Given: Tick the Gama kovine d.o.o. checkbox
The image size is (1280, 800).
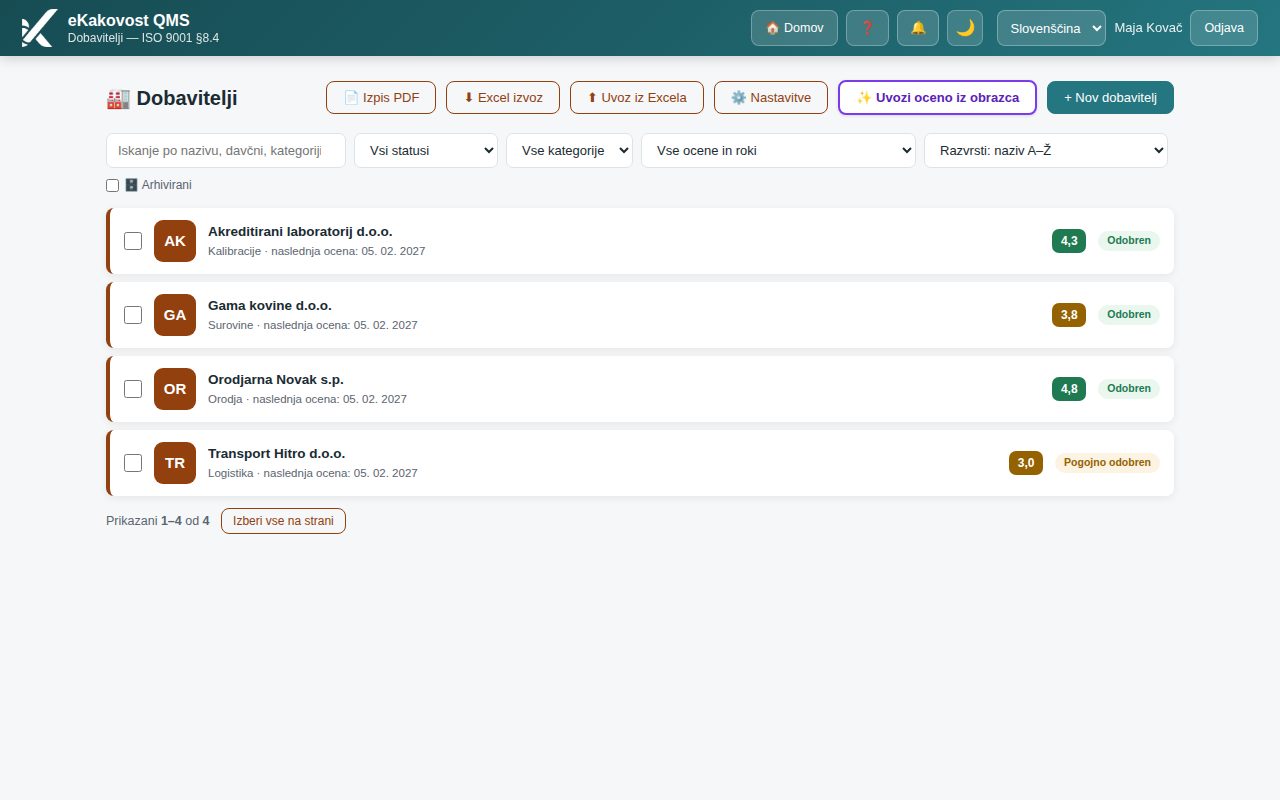Looking at the screenshot, I should point(133,315).
